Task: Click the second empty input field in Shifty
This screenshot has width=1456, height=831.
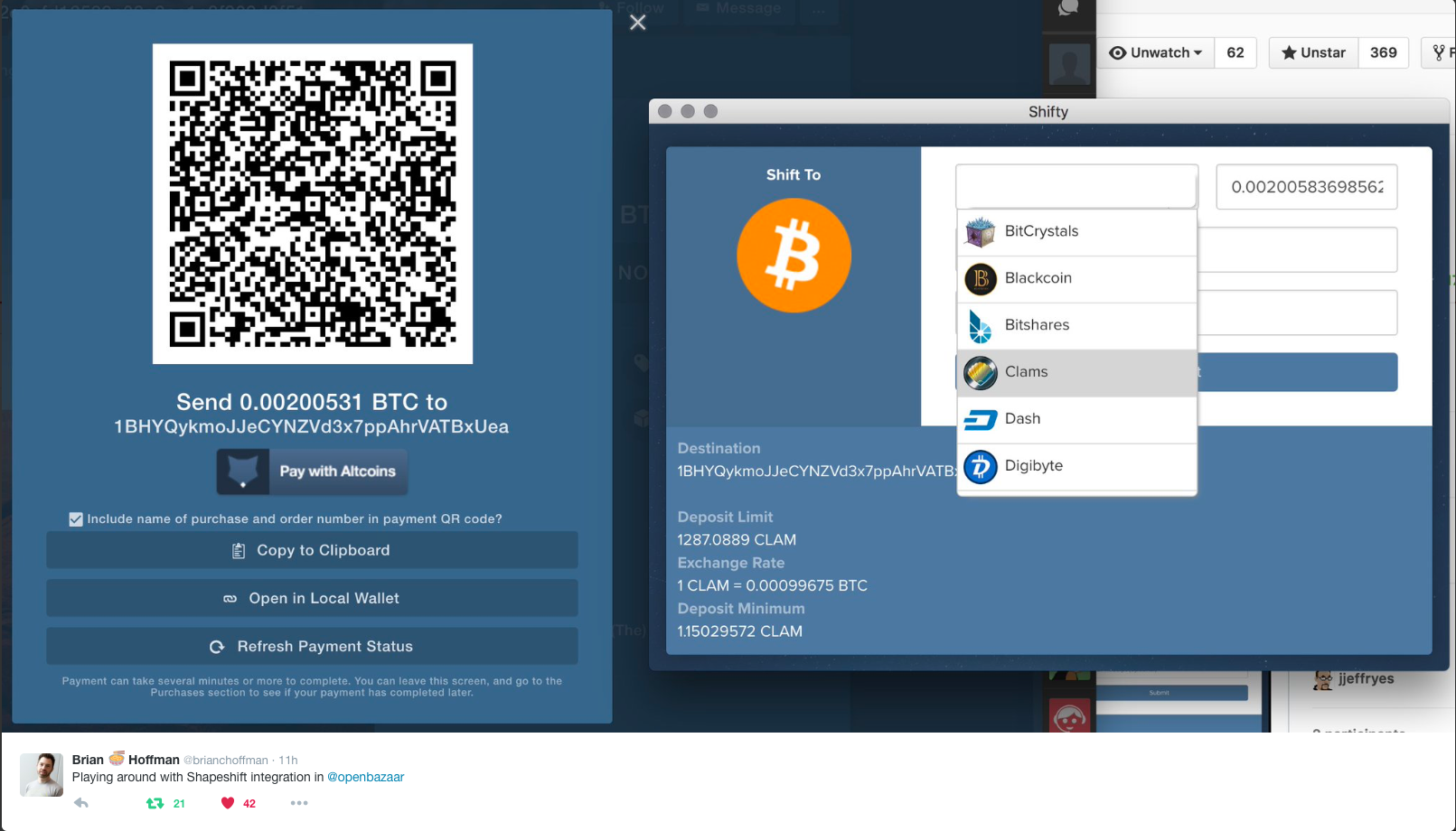Action: 1298,249
